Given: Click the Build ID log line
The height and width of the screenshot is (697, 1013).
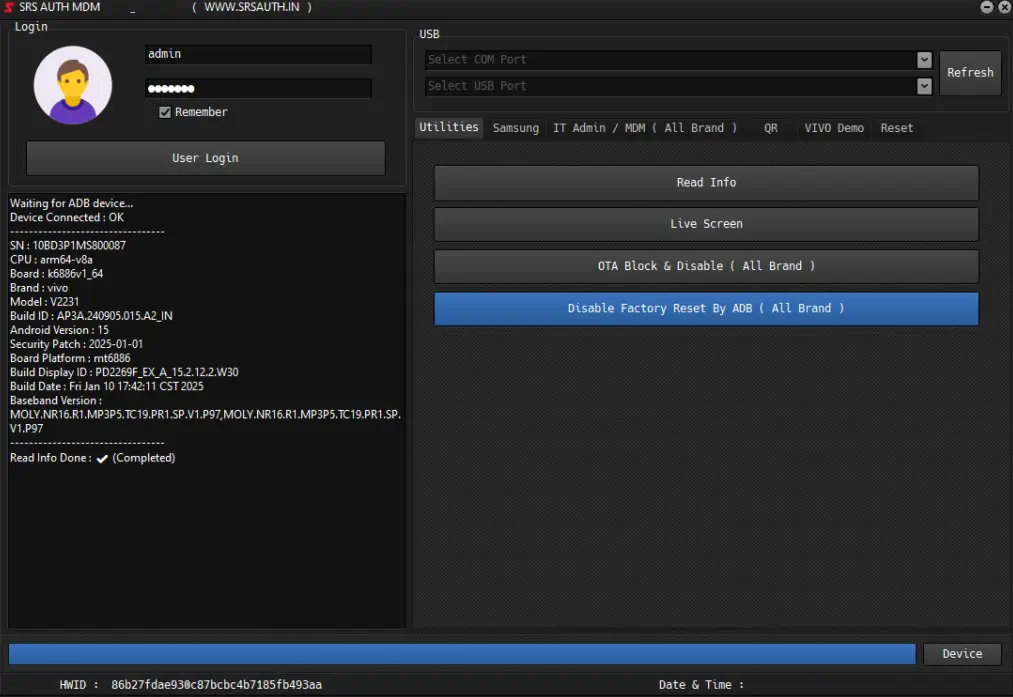Looking at the screenshot, I should pyautogui.click(x=91, y=316).
